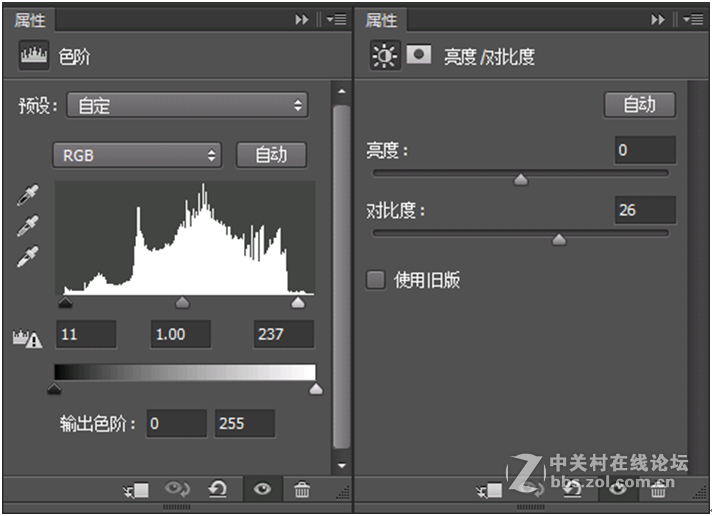Click the Levels panel vertical scrollbar thumb

tap(342, 277)
